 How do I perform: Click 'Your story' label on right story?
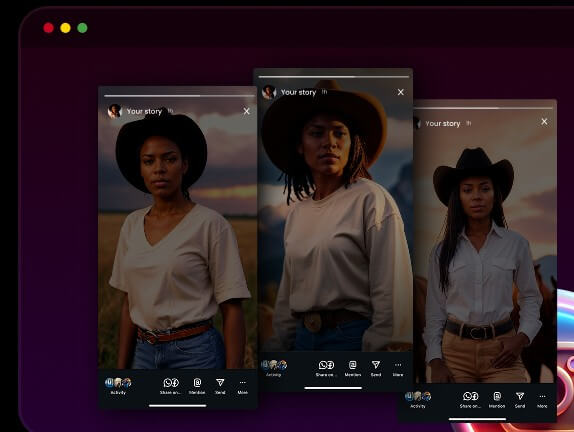[443, 124]
